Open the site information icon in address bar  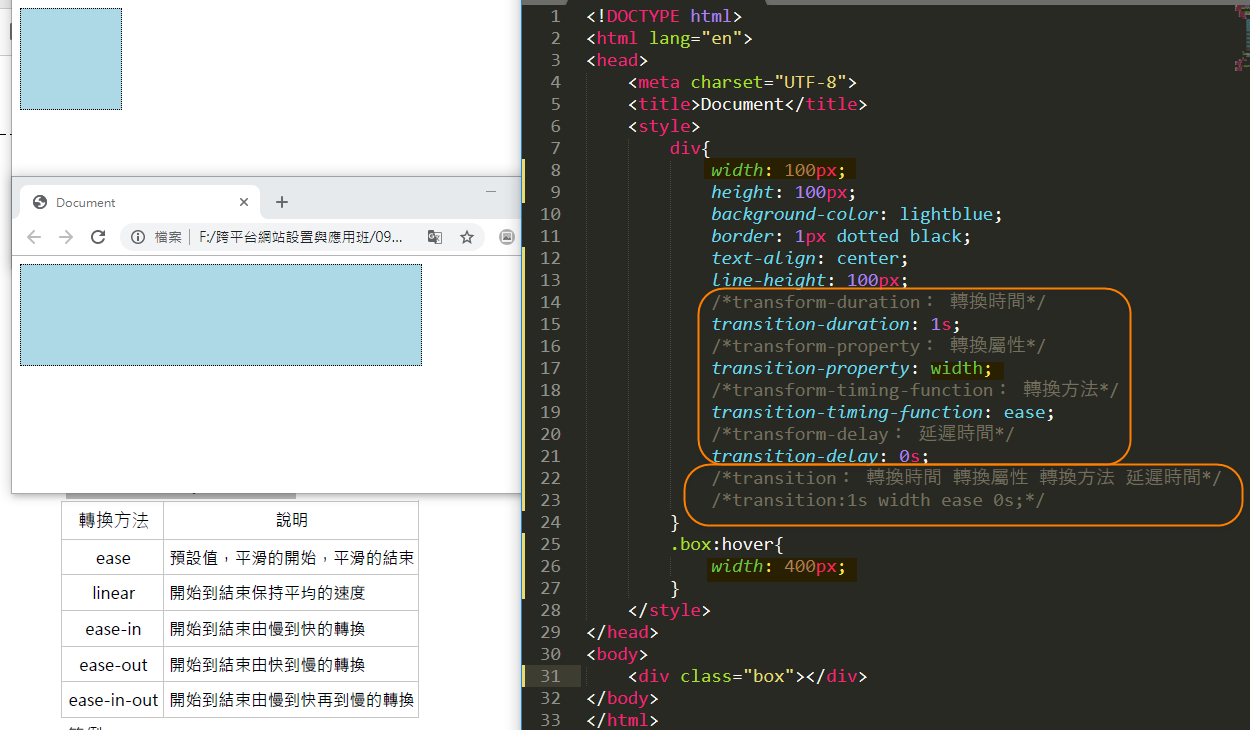coord(136,237)
